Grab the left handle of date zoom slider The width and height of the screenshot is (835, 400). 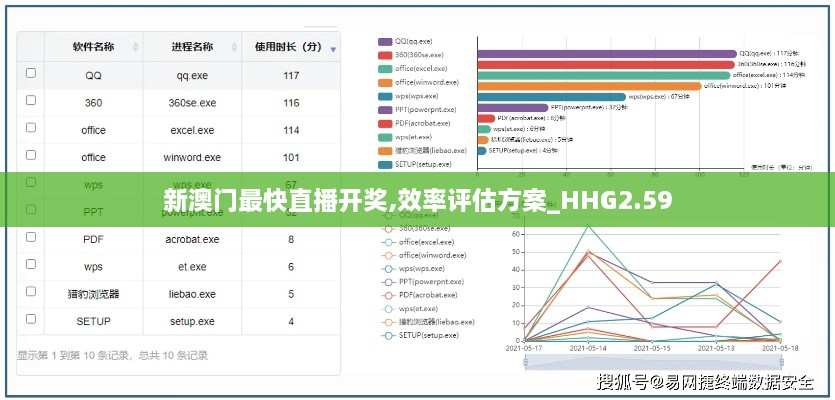(526, 362)
